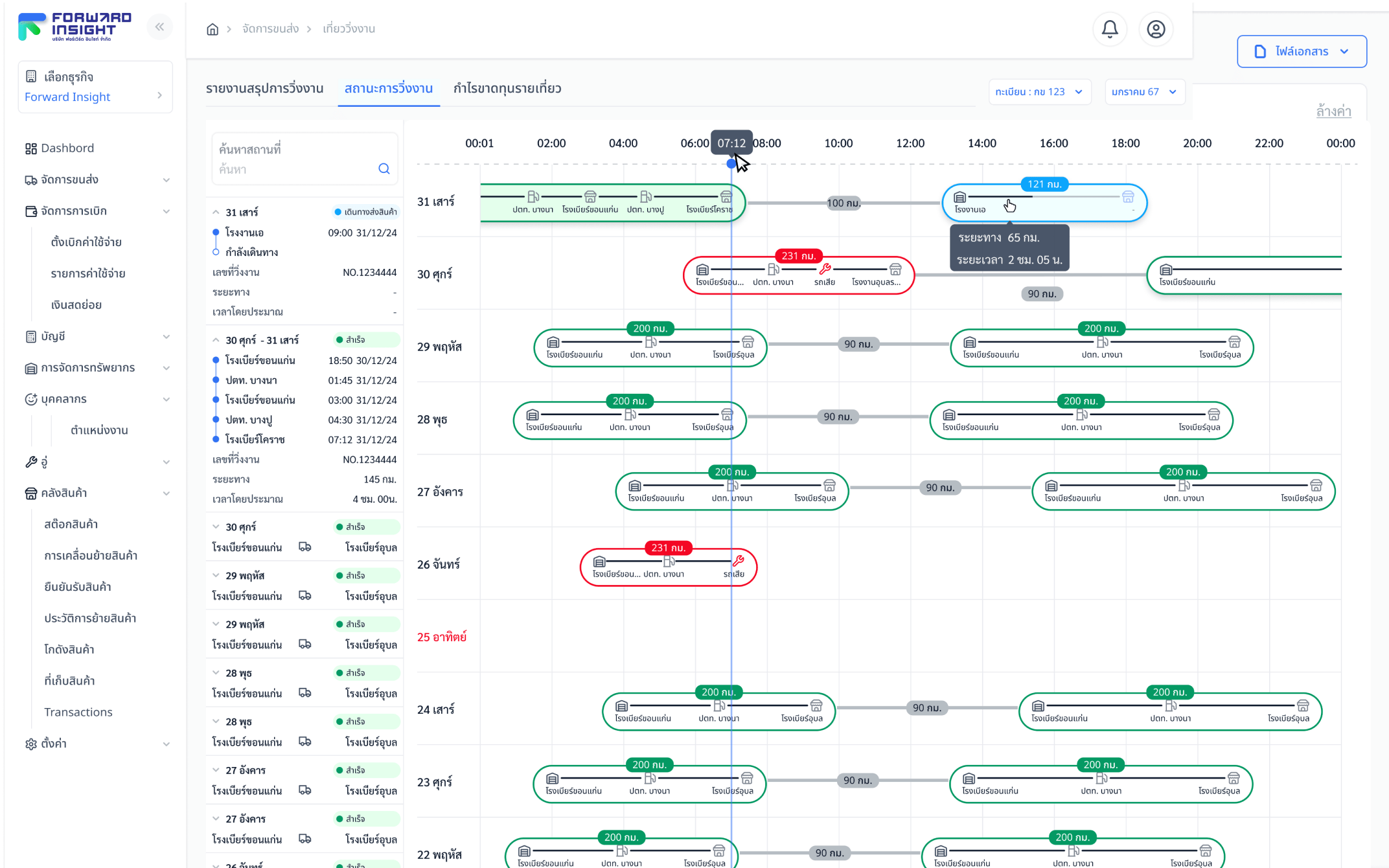Click the 07:12 timeline time marker
Screen dimensions: 1389x868
[731, 143]
